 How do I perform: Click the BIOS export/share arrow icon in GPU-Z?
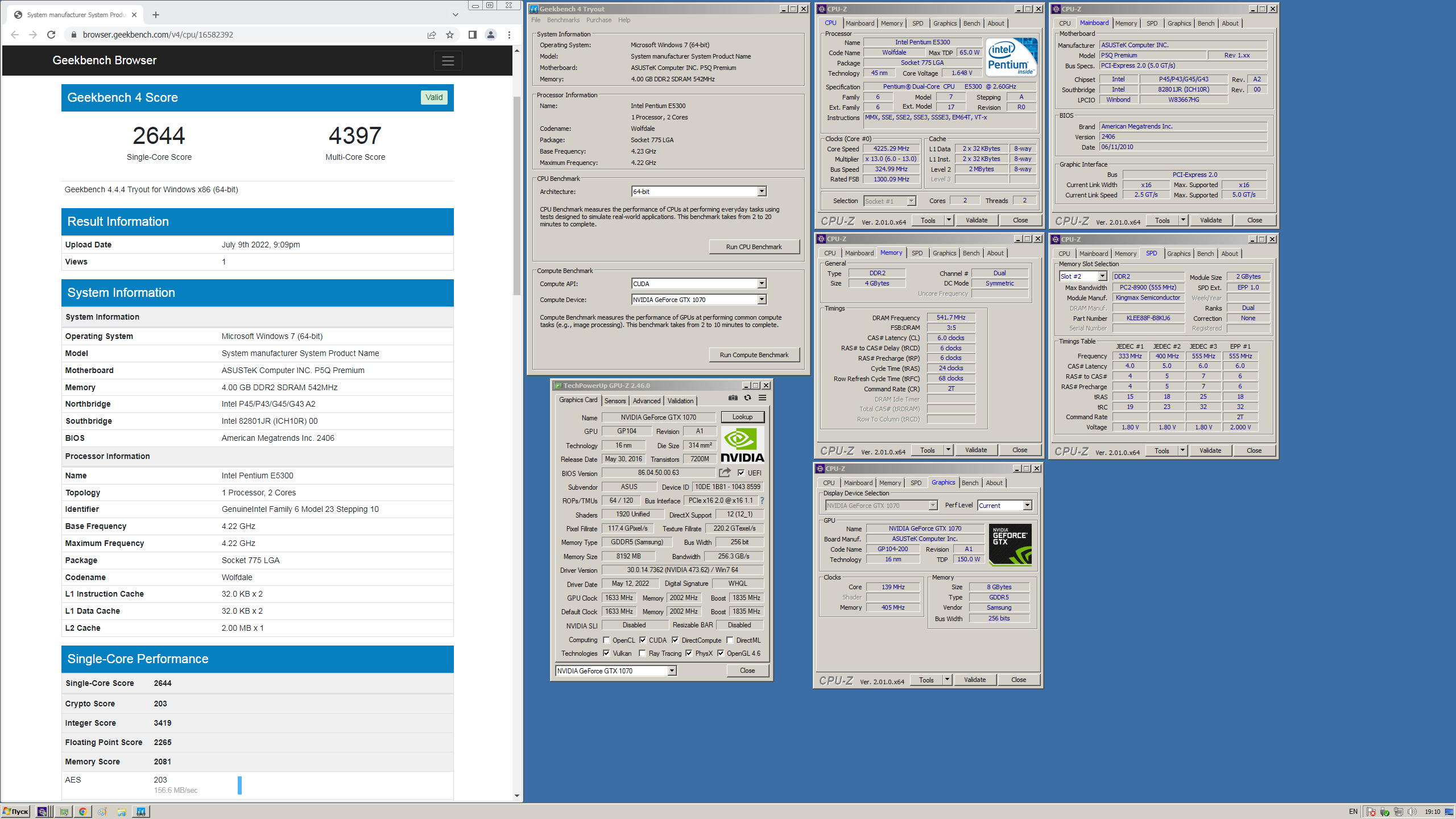coord(725,473)
